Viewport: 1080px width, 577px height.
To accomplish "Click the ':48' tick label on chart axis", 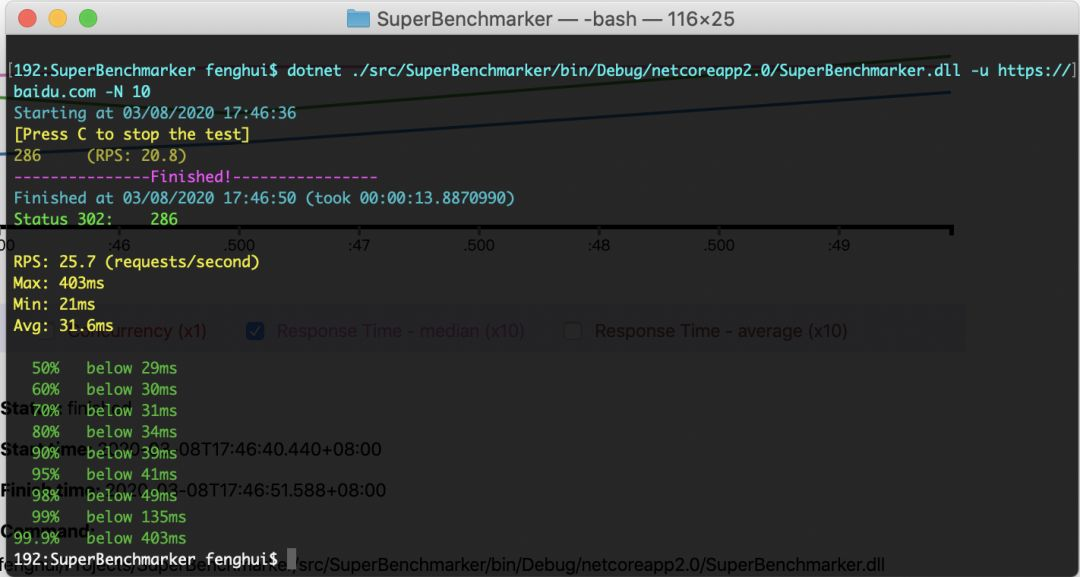I will coord(599,245).
